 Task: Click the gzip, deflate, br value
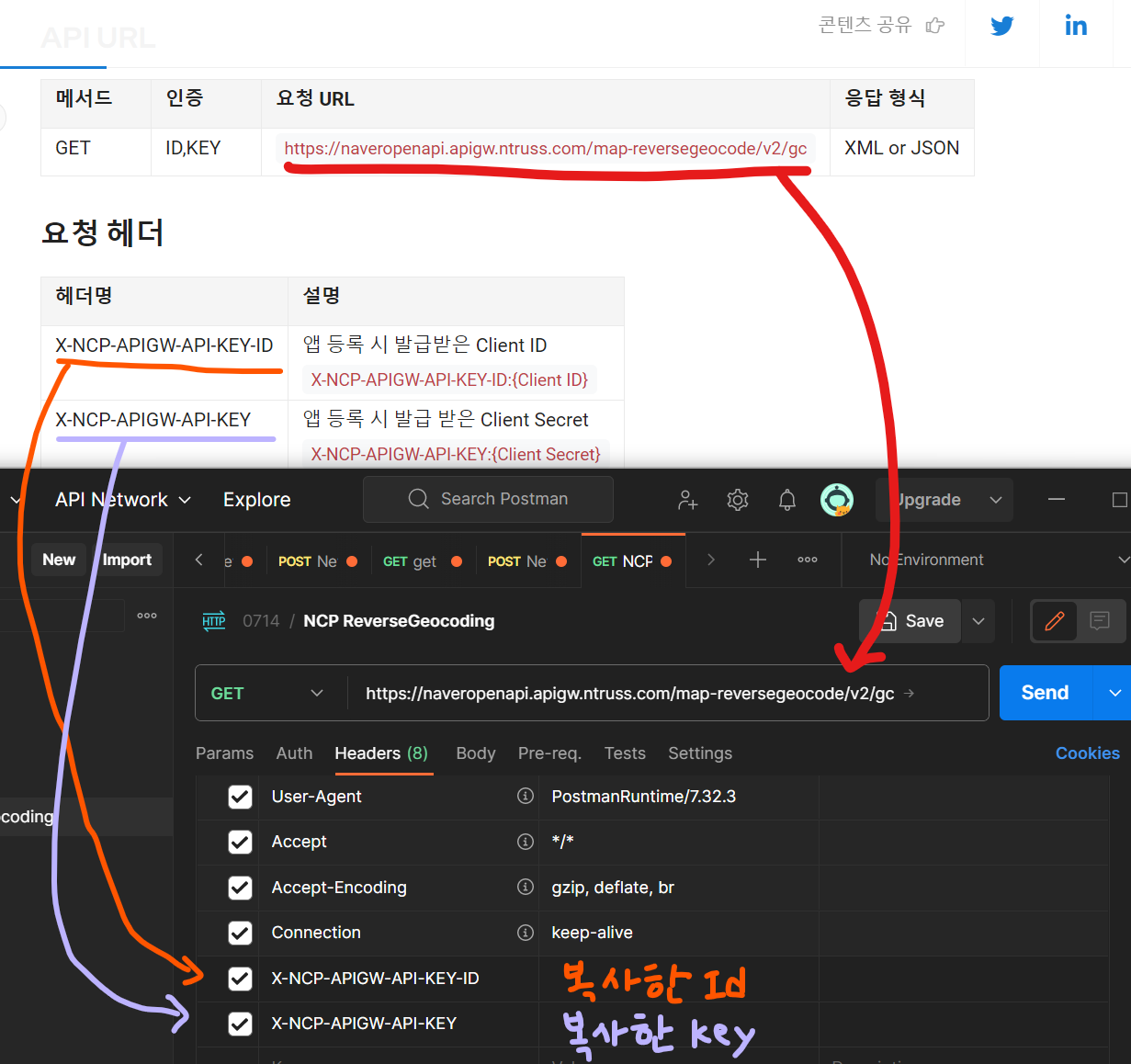[613, 888]
